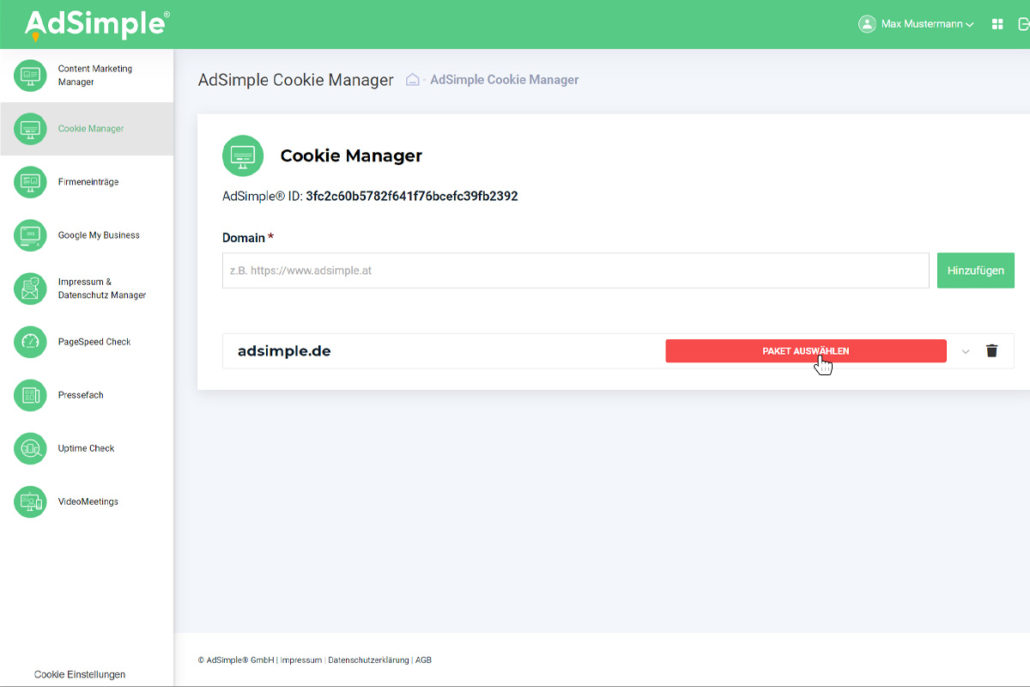The height and width of the screenshot is (687, 1030).
Task: Click the Uptime Check sidebar icon
Action: click(x=30, y=448)
